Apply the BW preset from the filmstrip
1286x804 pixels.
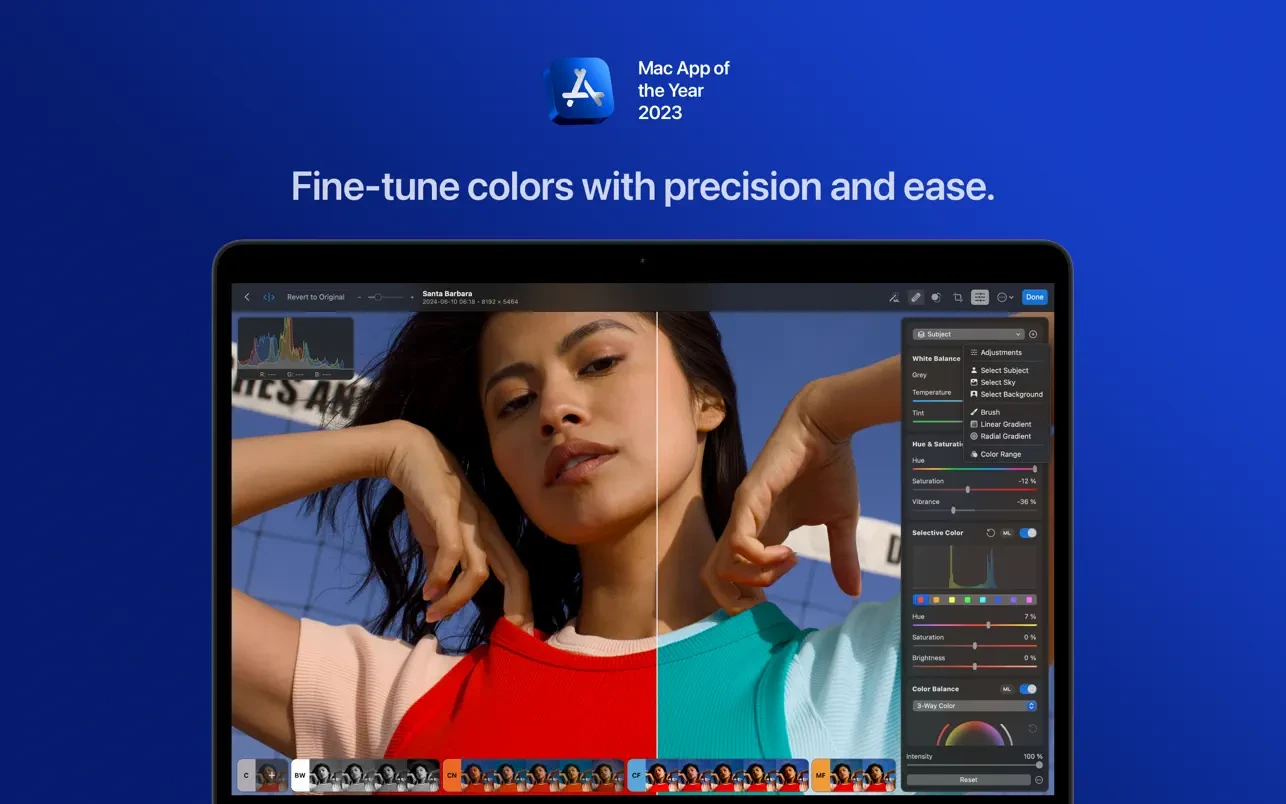click(299, 774)
